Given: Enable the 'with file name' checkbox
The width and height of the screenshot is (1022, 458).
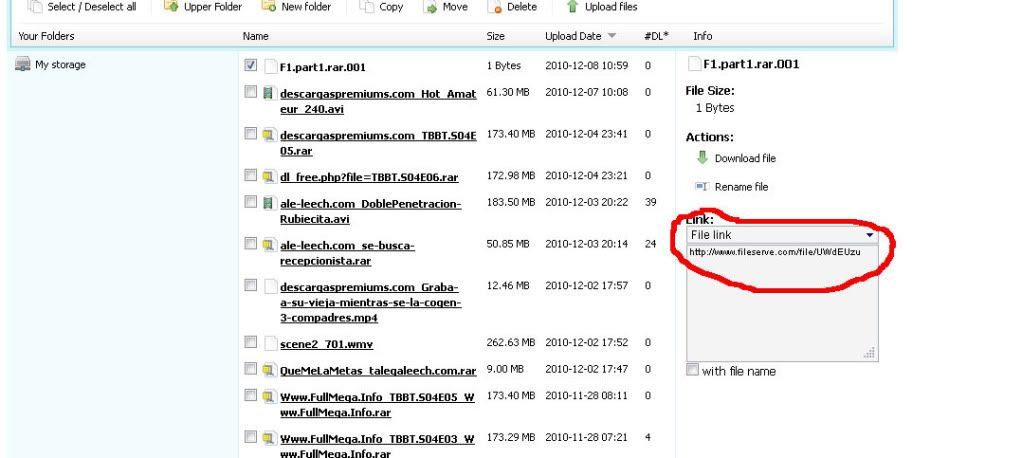Looking at the screenshot, I should (694, 372).
